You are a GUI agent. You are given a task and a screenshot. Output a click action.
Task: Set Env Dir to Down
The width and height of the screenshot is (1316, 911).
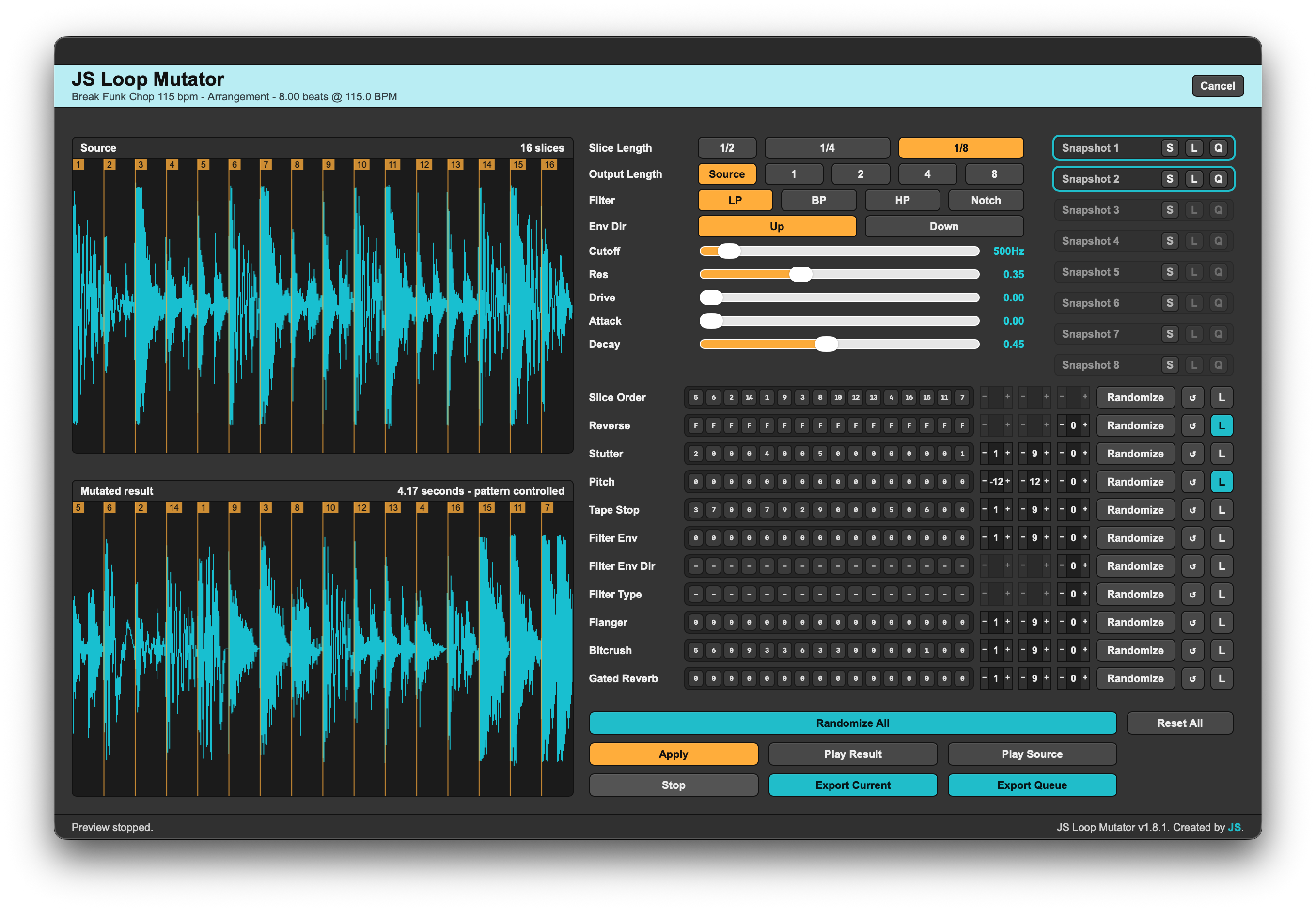pos(944,227)
